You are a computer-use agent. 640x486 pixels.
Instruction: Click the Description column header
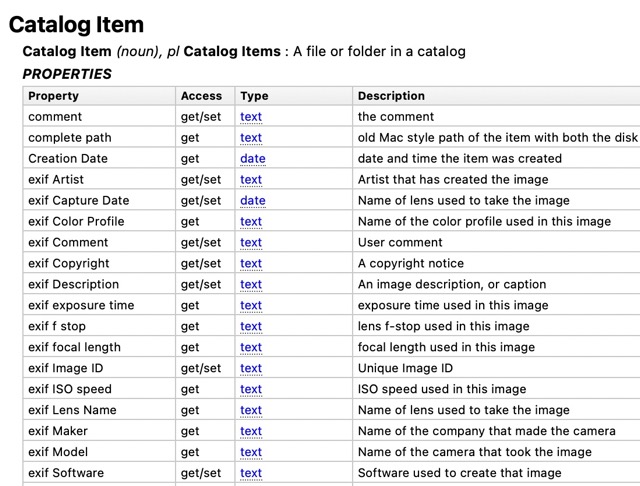[391, 96]
